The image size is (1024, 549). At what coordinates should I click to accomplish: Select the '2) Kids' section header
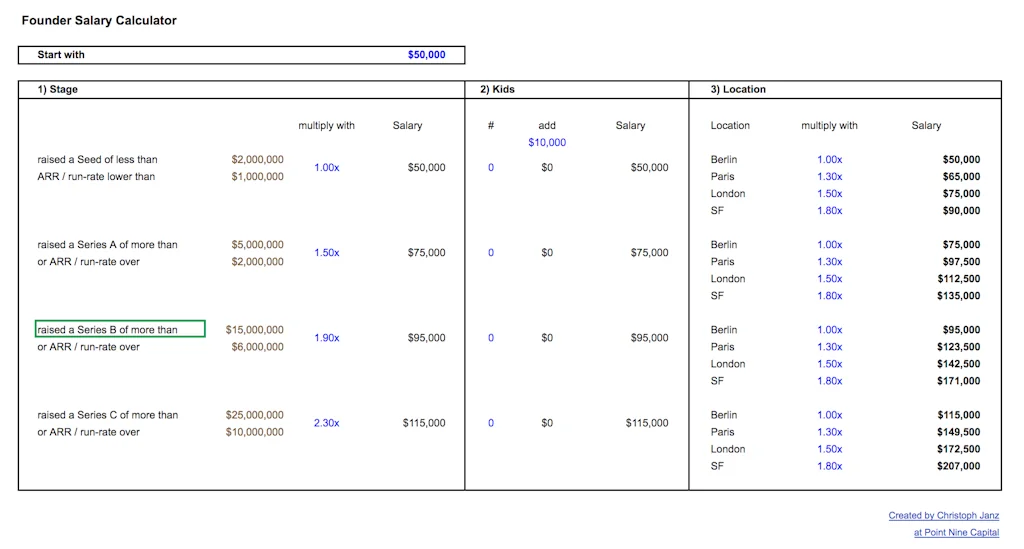pos(497,90)
